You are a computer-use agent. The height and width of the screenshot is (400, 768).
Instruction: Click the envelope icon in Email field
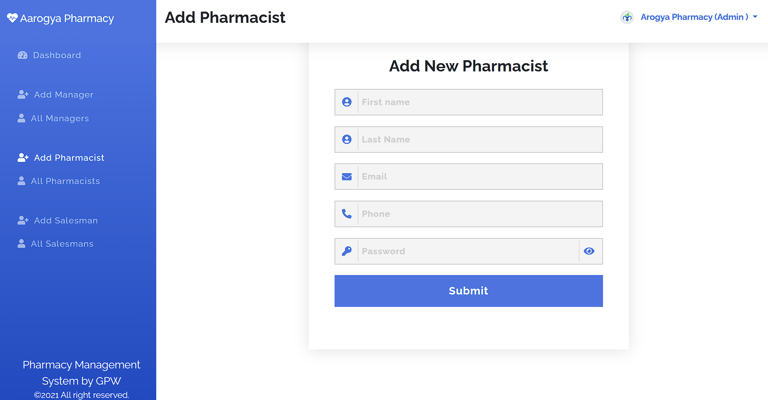pos(347,177)
